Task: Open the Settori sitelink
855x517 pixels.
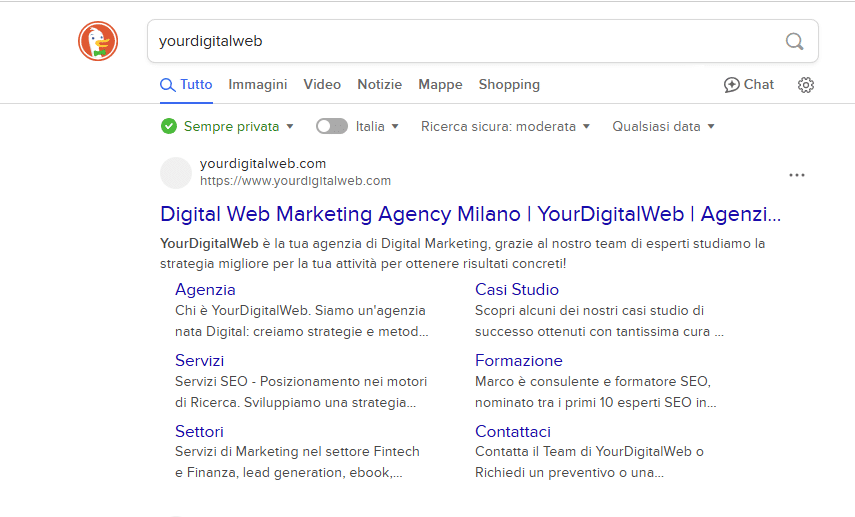Action: [199, 431]
